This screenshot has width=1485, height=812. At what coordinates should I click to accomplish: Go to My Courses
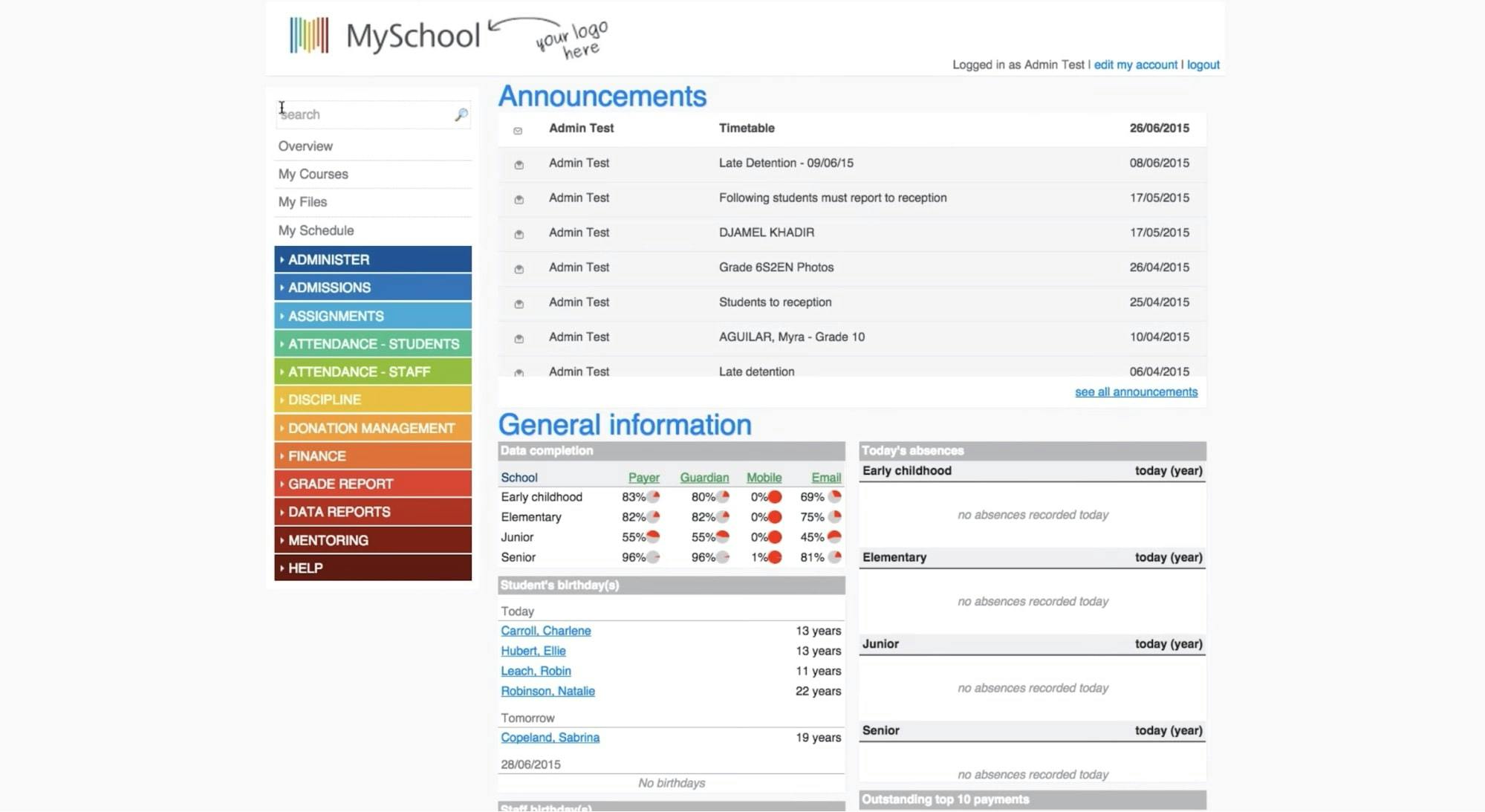[x=313, y=174]
